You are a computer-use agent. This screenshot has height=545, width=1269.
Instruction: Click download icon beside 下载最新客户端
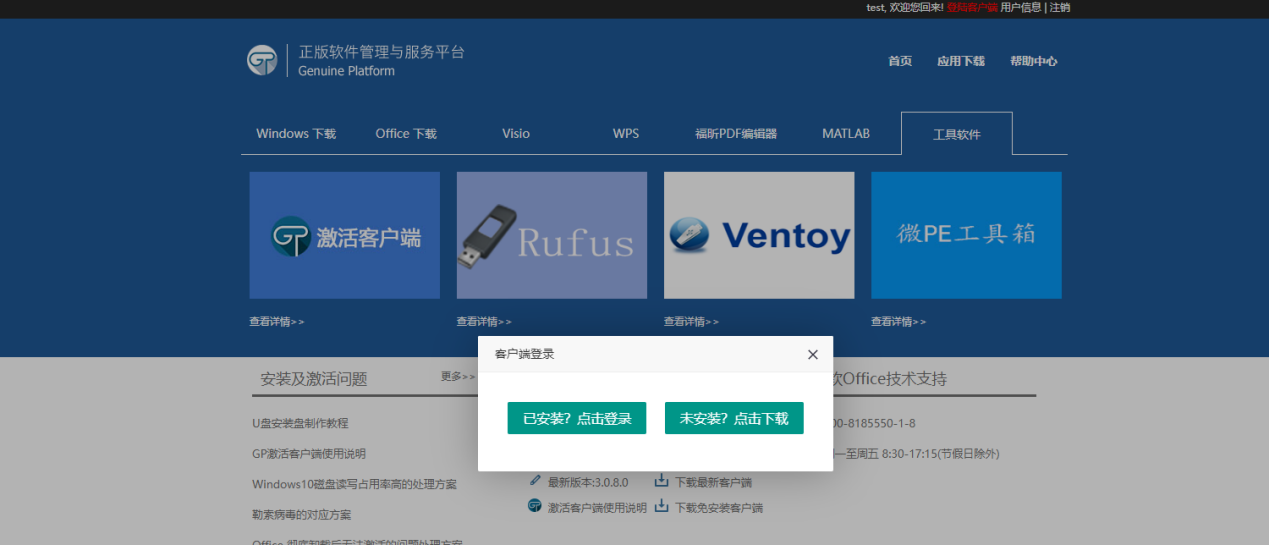tap(661, 481)
